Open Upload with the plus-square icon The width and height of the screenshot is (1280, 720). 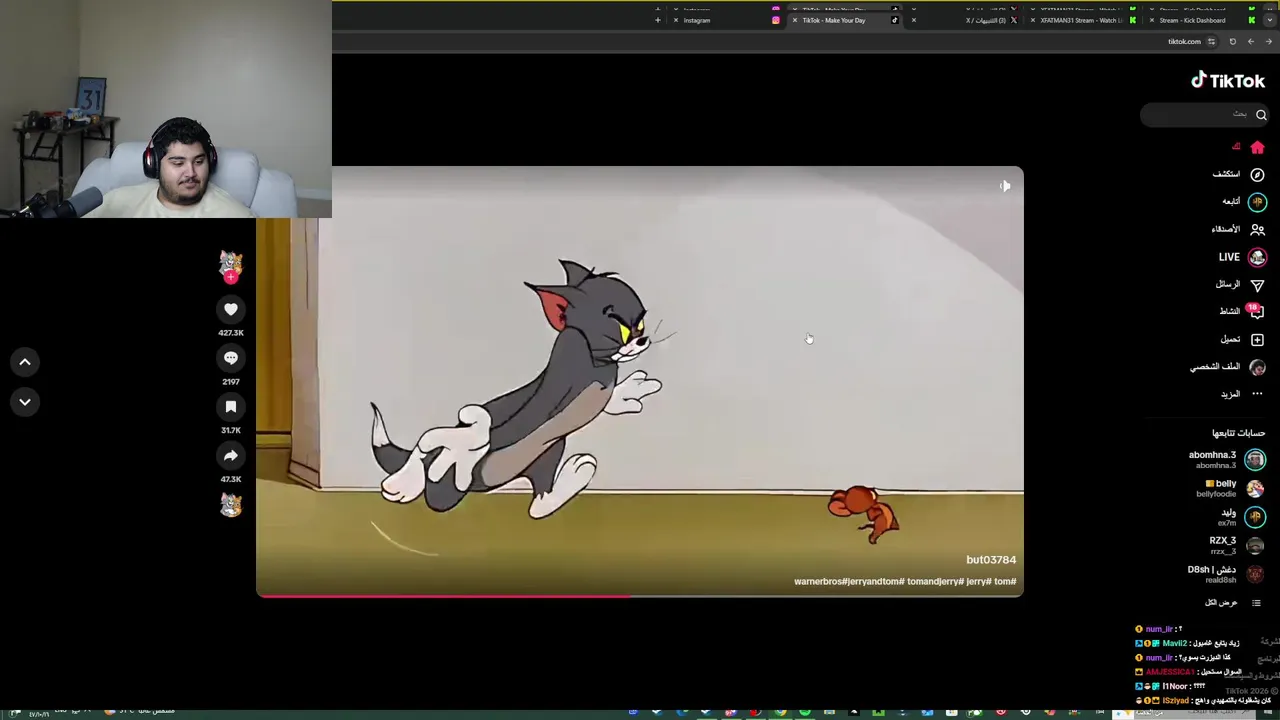point(1257,340)
